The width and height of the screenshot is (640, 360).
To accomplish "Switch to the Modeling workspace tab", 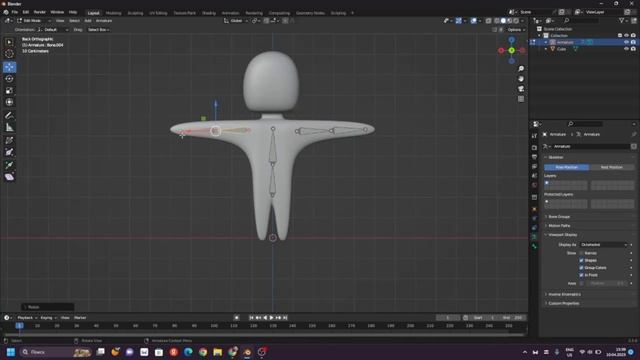I will [113, 13].
